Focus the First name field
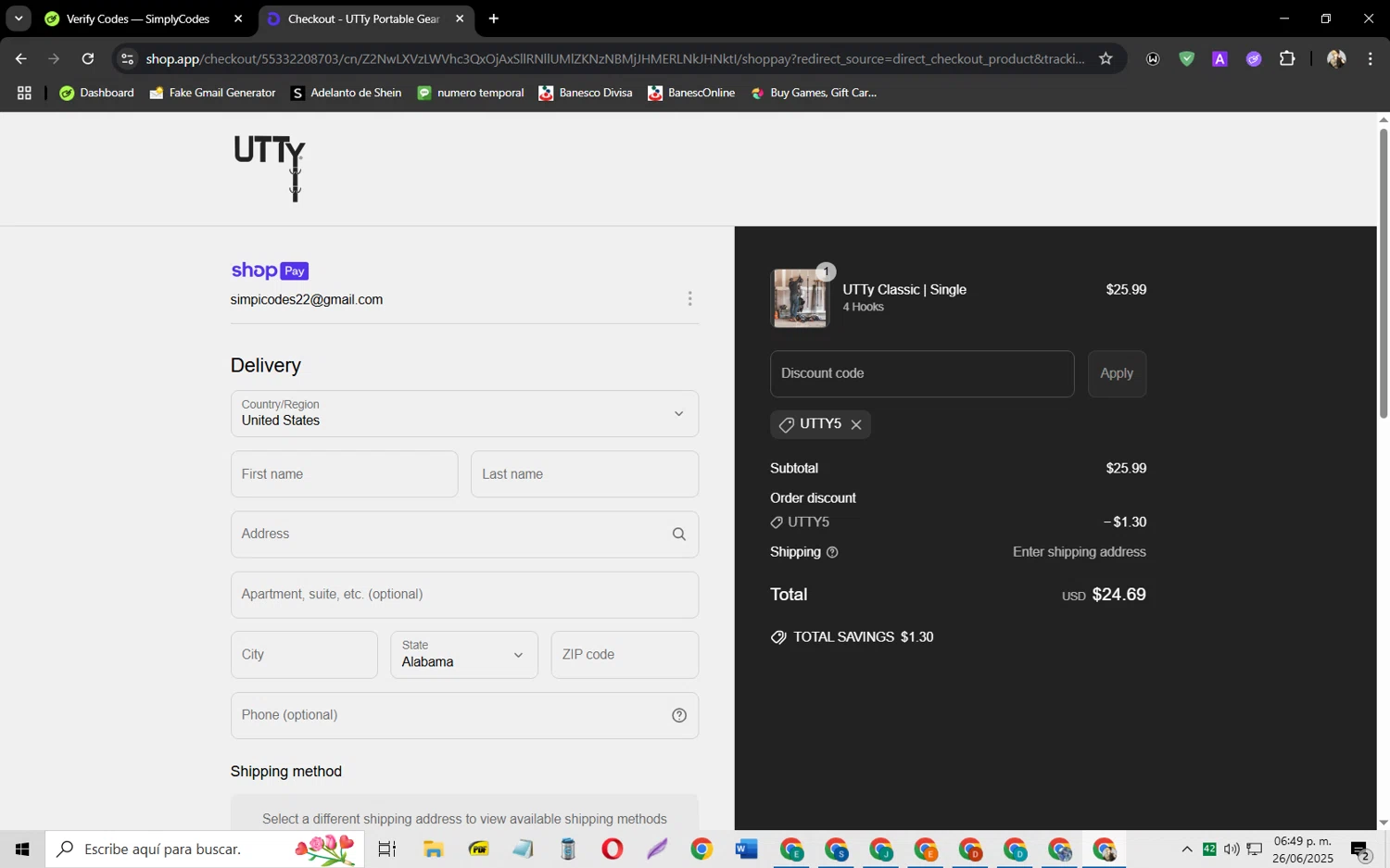Viewport: 1390px width, 868px height. click(x=344, y=474)
